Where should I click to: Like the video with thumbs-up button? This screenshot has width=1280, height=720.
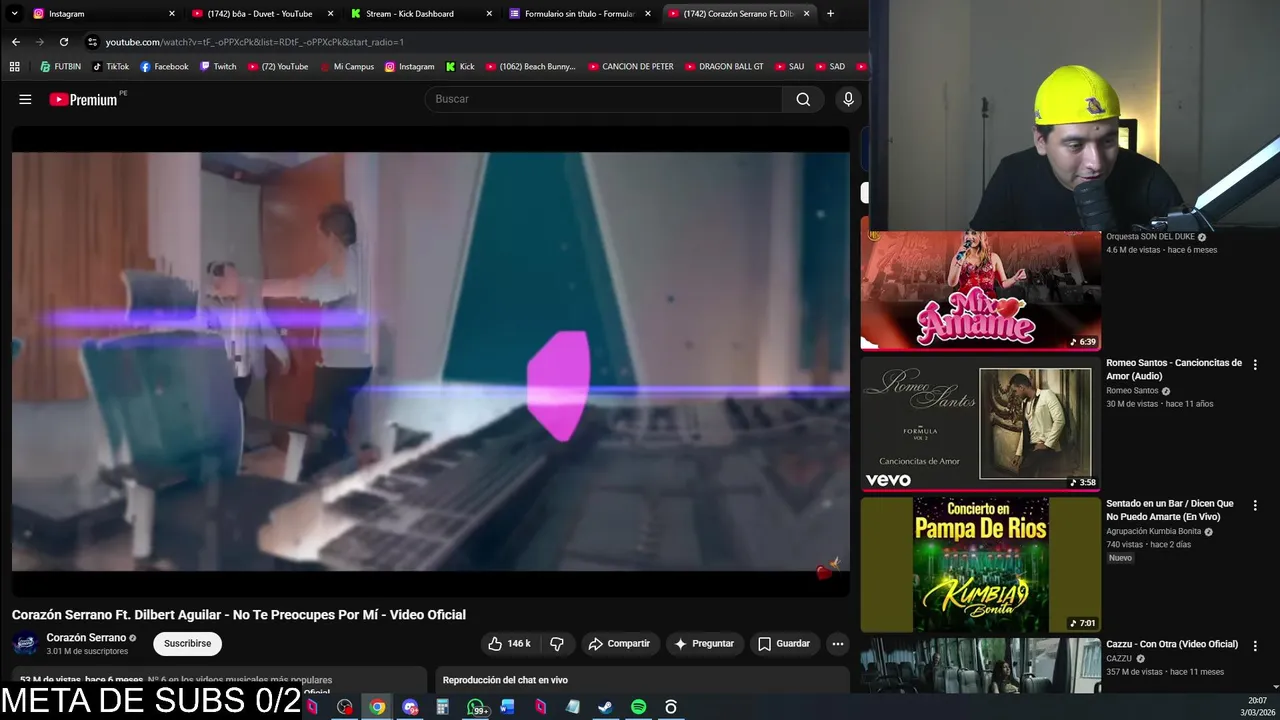pos(509,644)
